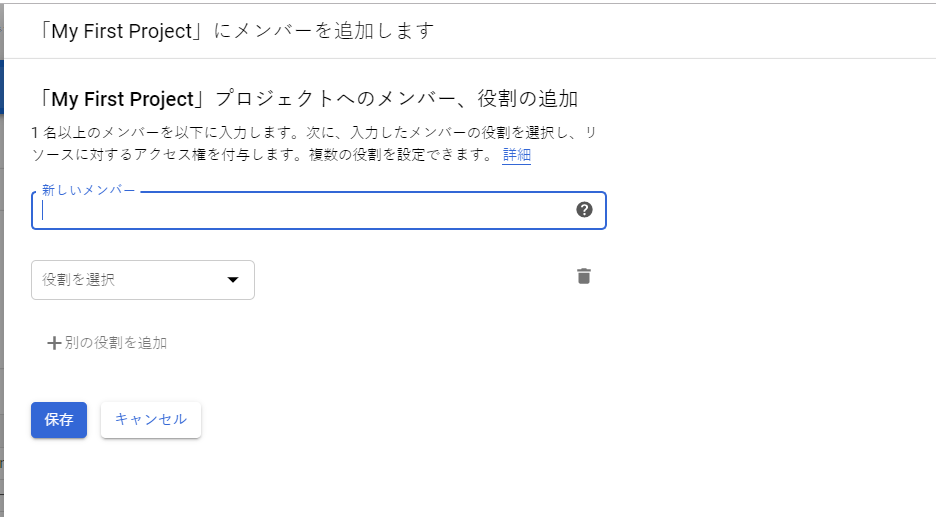Viewport: 936px width, 517px height.
Task: Cancel the dialog with キャンセル
Action: (151, 420)
